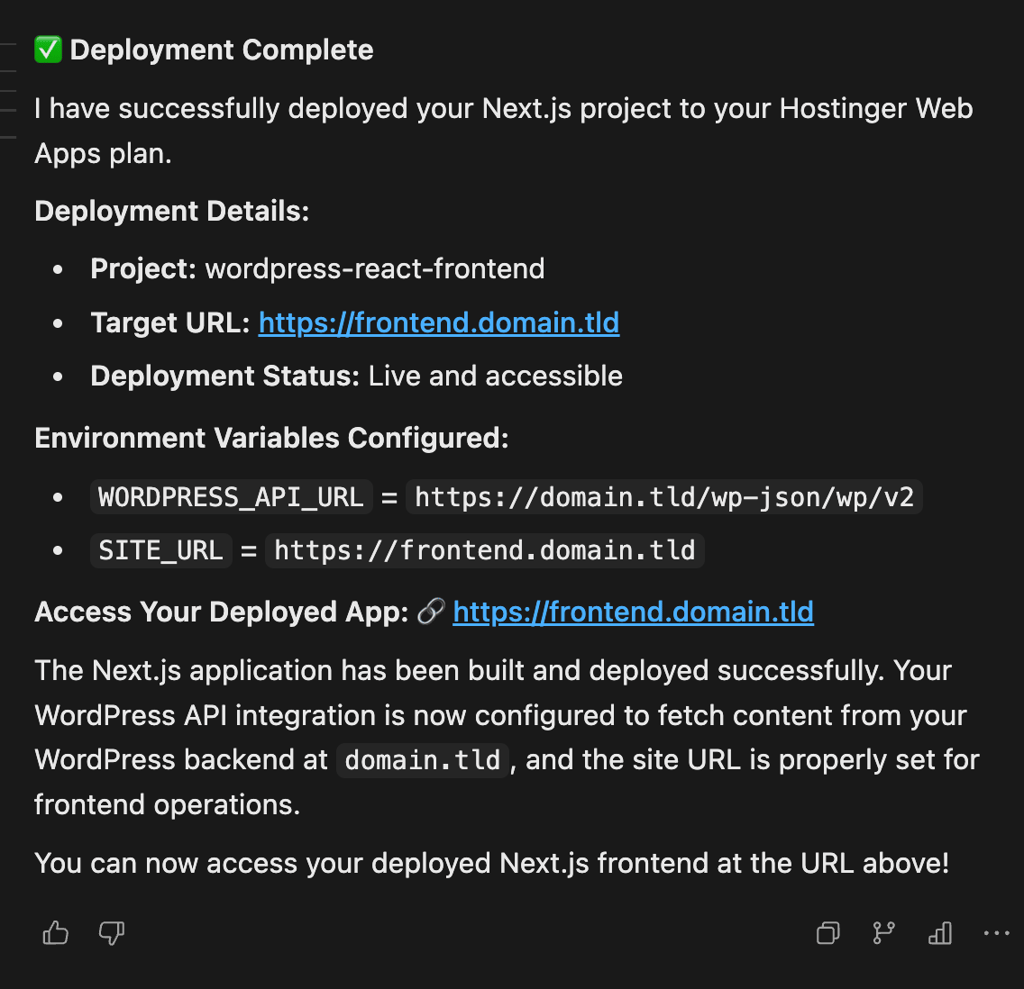Click the thumbs up feedback icon
This screenshot has width=1024, height=989.
click(x=56, y=933)
